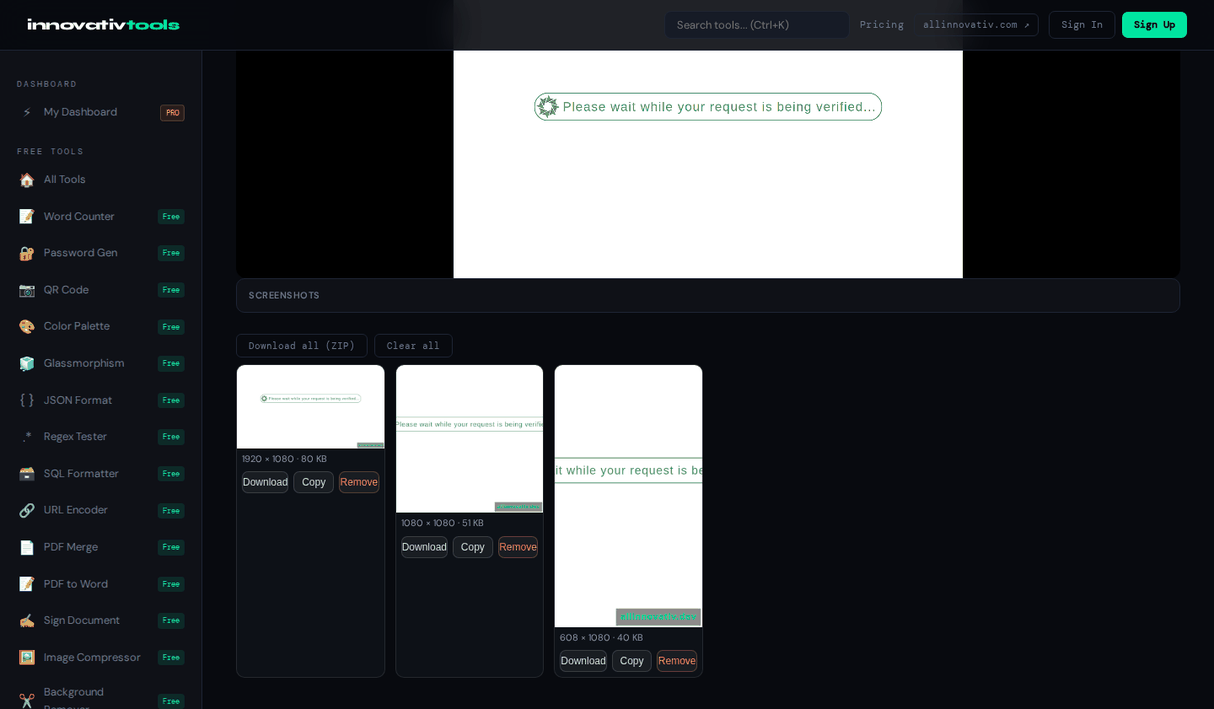Viewport: 1214px width, 709px height.
Task: Click the PDF Merge page icon
Action: click(27, 547)
